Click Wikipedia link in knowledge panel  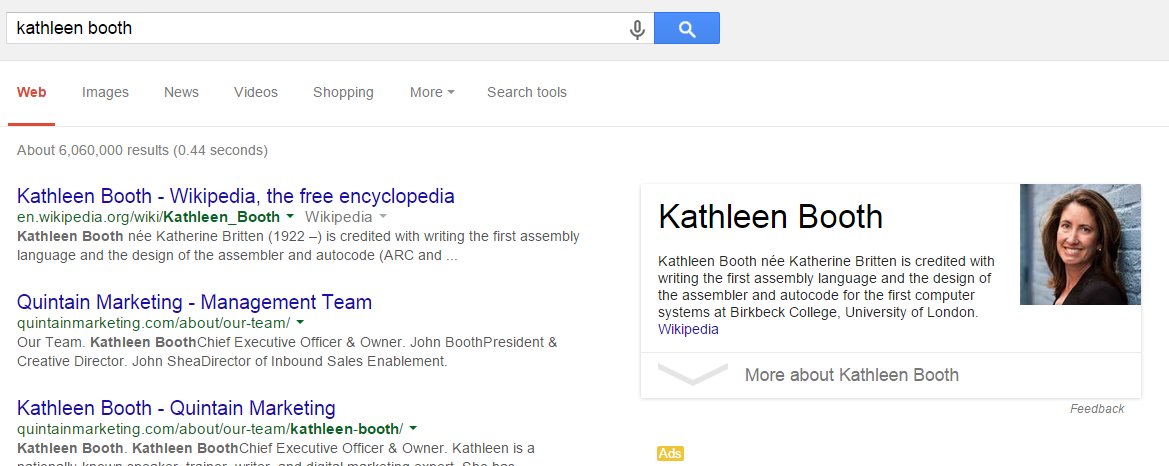[688, 329]
